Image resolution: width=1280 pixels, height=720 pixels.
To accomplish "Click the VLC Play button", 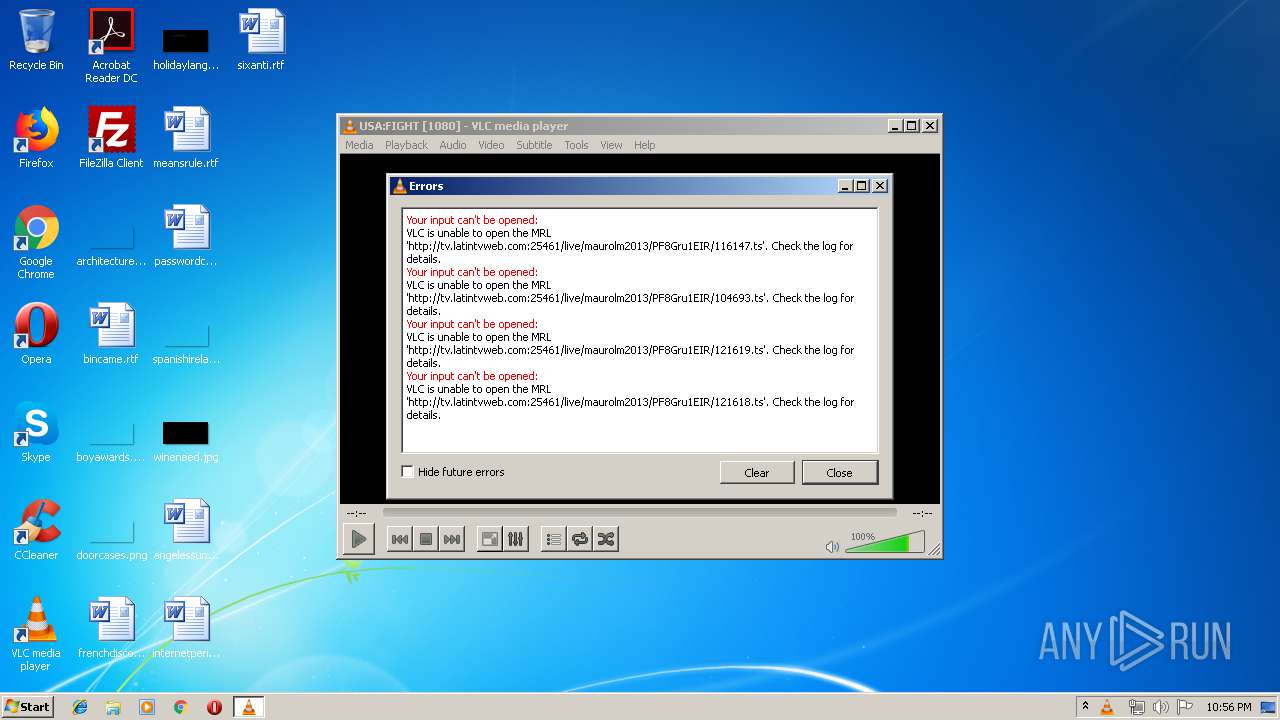I will pos(358,539).
